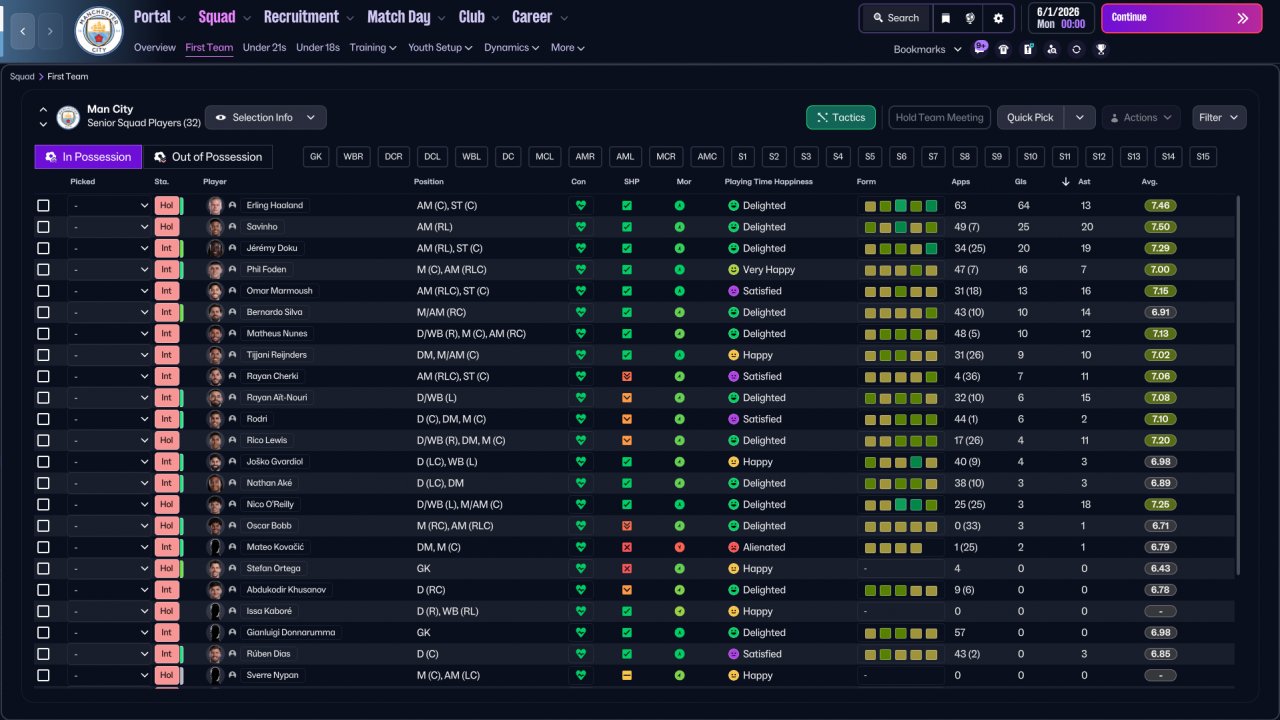Click the globe world icon in top bar
Viewport: 1280px width, 720px height.
click(x=970, y=18)
